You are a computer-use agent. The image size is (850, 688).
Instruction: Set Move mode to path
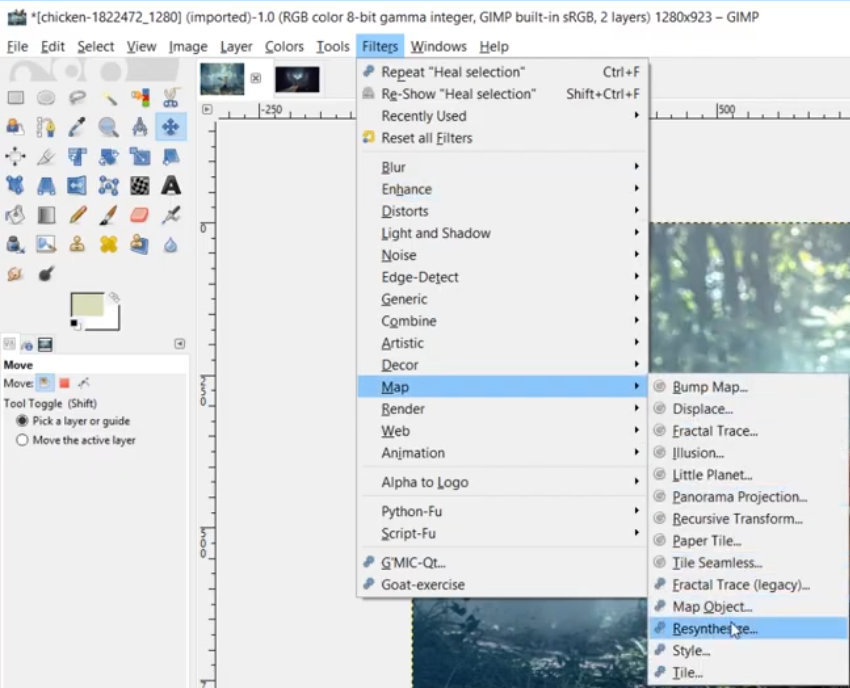83,383
